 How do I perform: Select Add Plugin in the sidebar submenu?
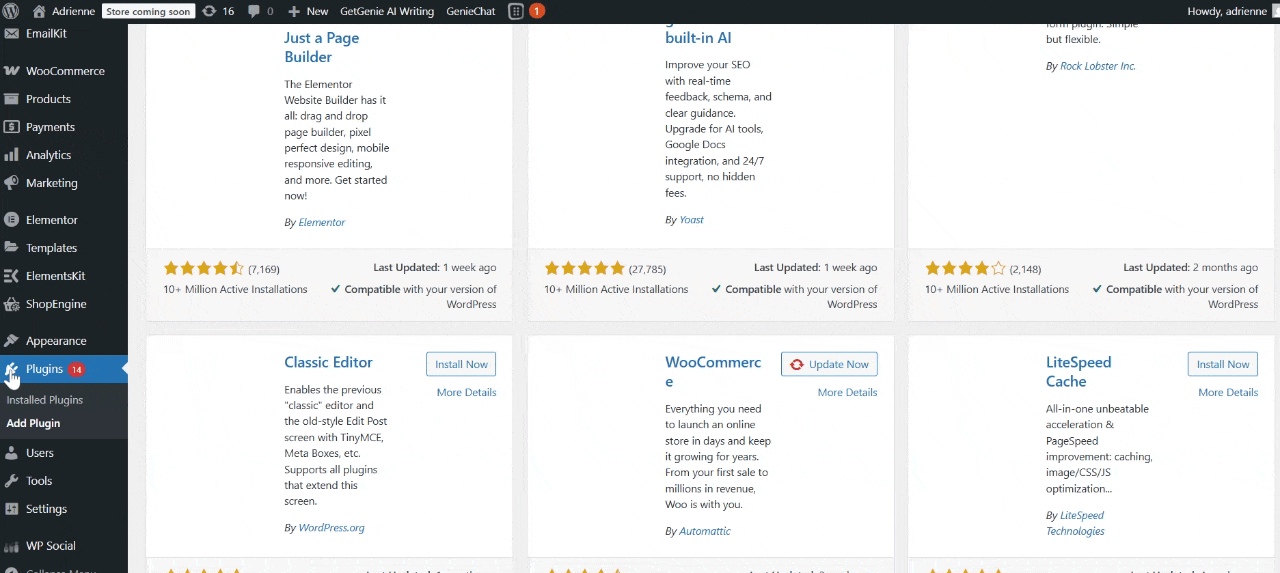[34, 423]
